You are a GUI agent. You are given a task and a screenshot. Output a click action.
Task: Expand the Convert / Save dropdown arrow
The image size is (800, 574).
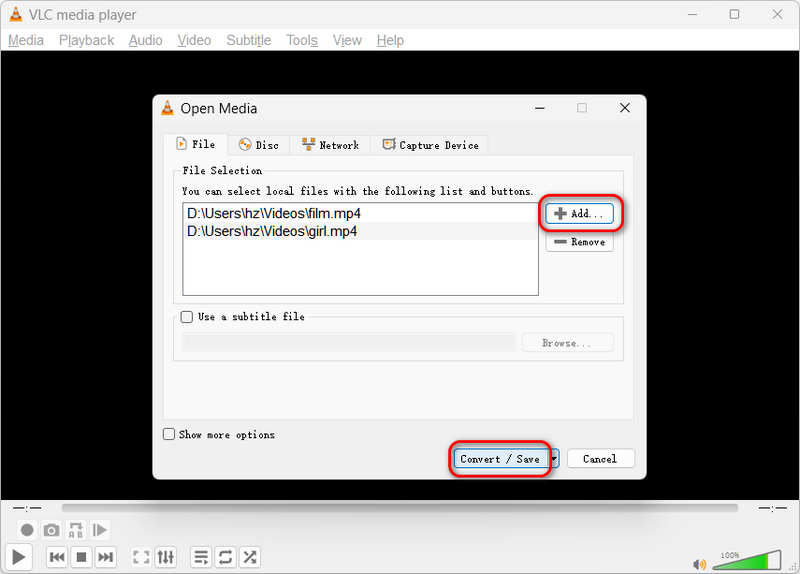coord(554,459)
